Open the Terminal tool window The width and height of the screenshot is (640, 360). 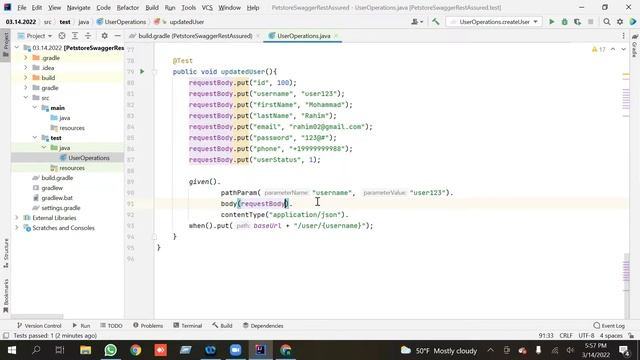coord(188,326)
